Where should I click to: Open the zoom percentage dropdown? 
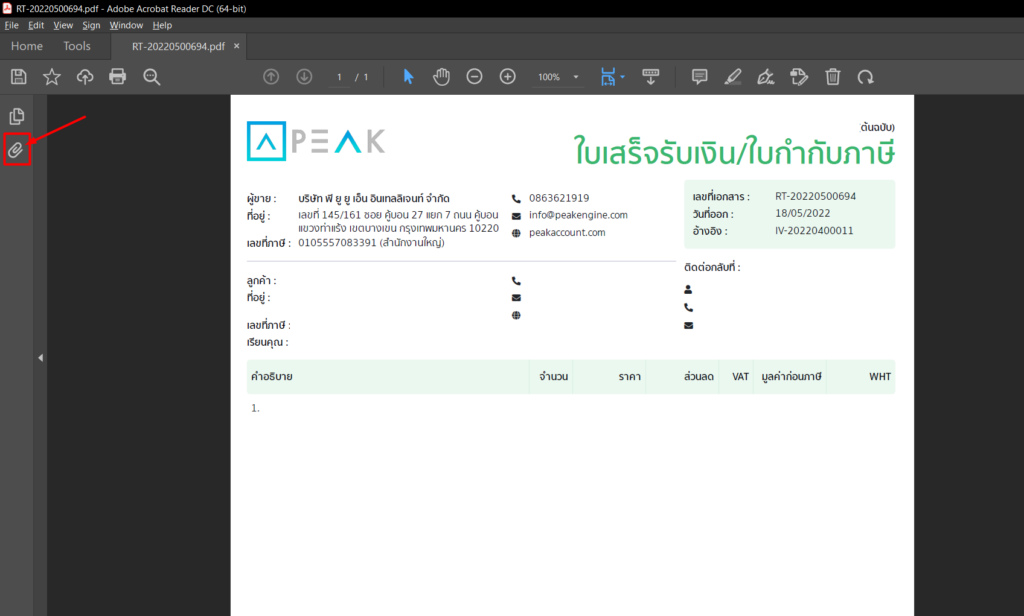tap(574, 76)
